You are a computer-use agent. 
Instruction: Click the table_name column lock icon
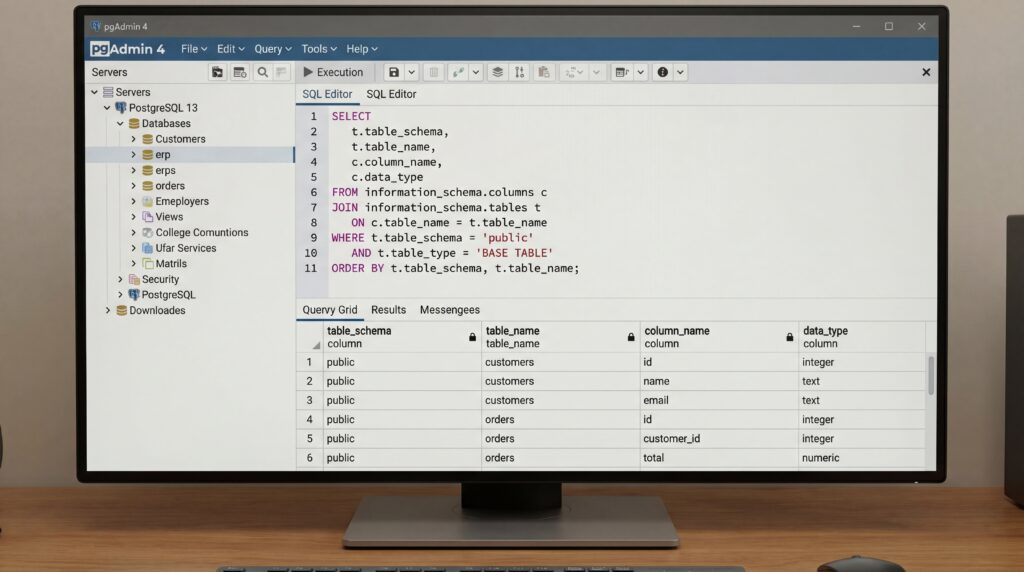631,338
